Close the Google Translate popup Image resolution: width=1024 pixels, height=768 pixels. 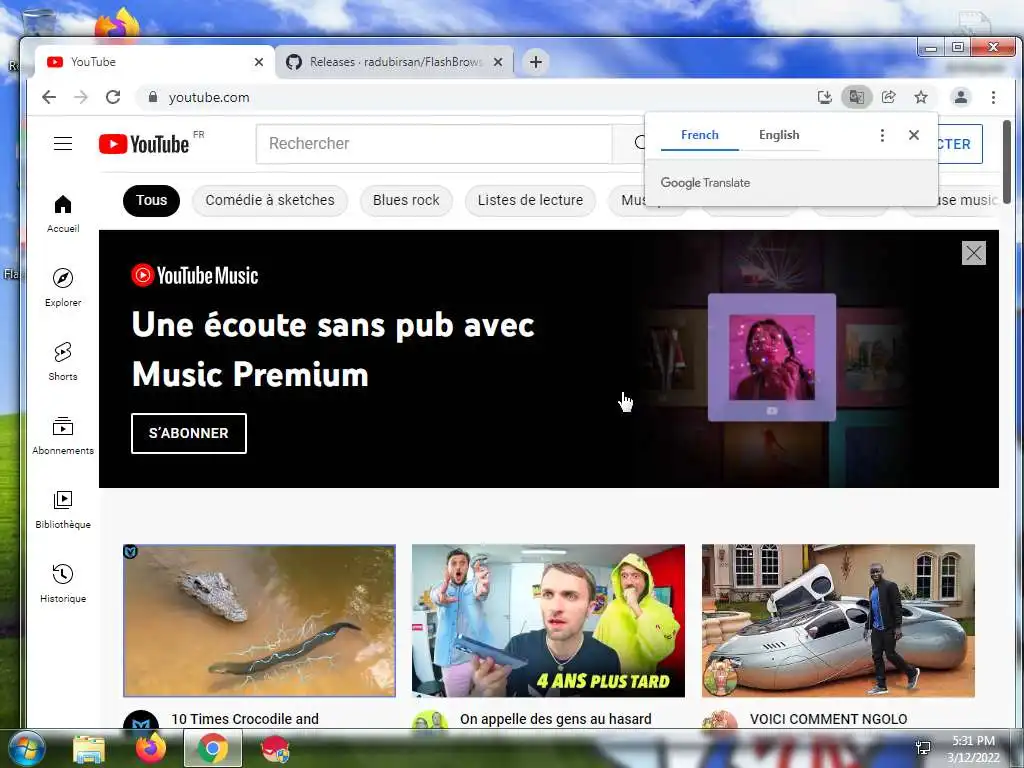click(x=914, y=135)
